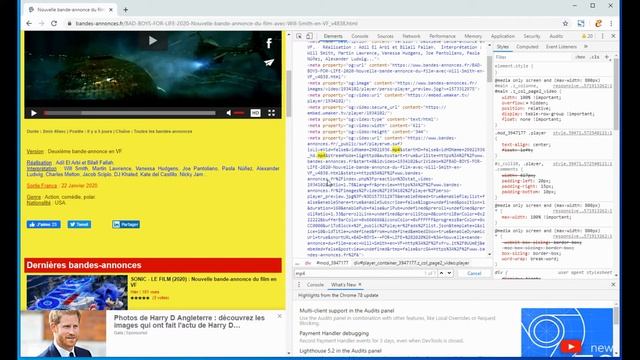Go back with the browser back arrow
The width and height of the screenshot is (640, 360).
click(x=29, y=24)
